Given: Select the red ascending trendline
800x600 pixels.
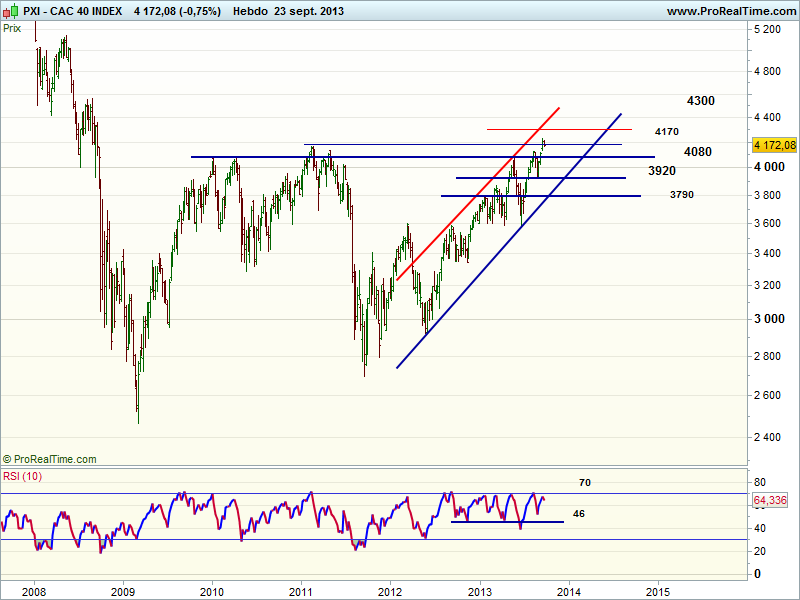Looking at the screenshot, I should [x=480, y=190].
